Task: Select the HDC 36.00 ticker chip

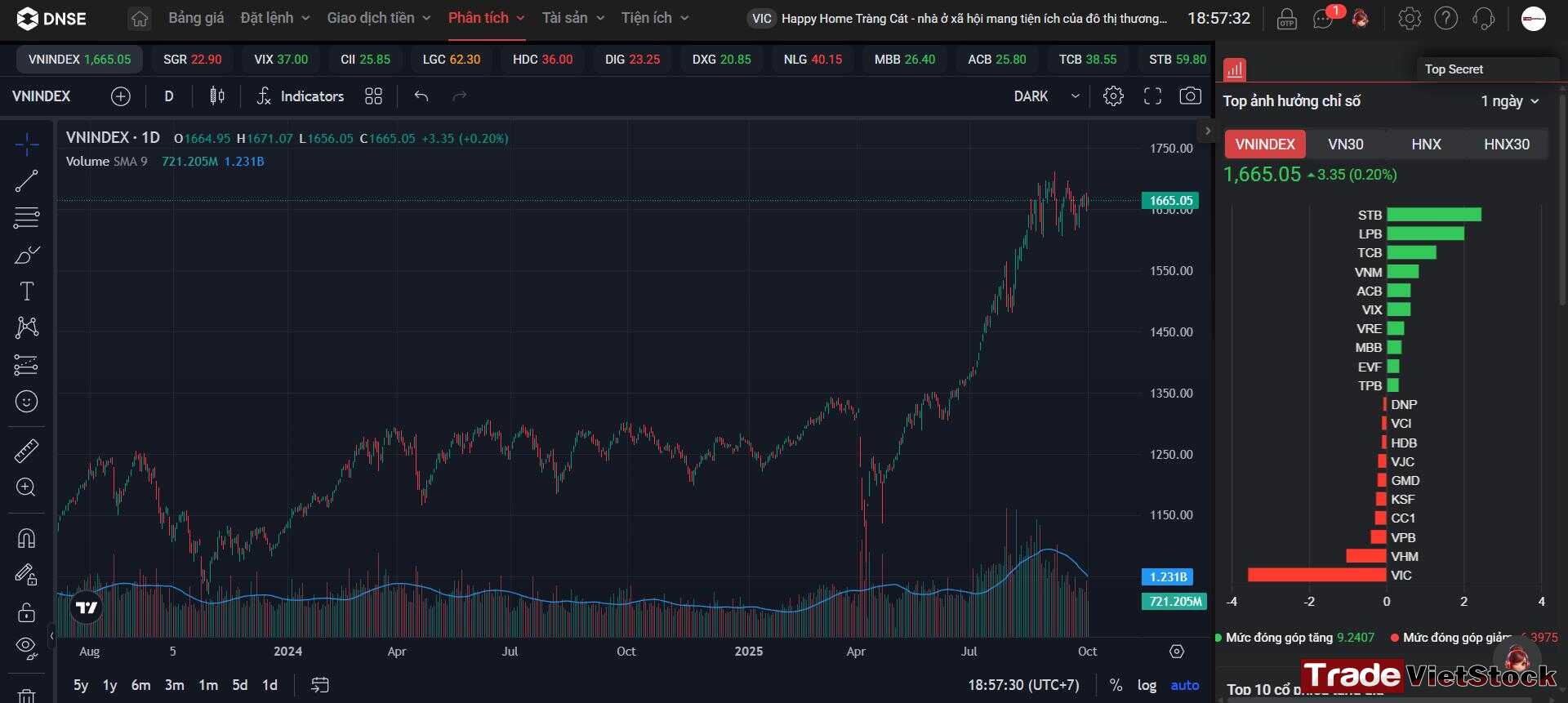Action: point(543,60)
